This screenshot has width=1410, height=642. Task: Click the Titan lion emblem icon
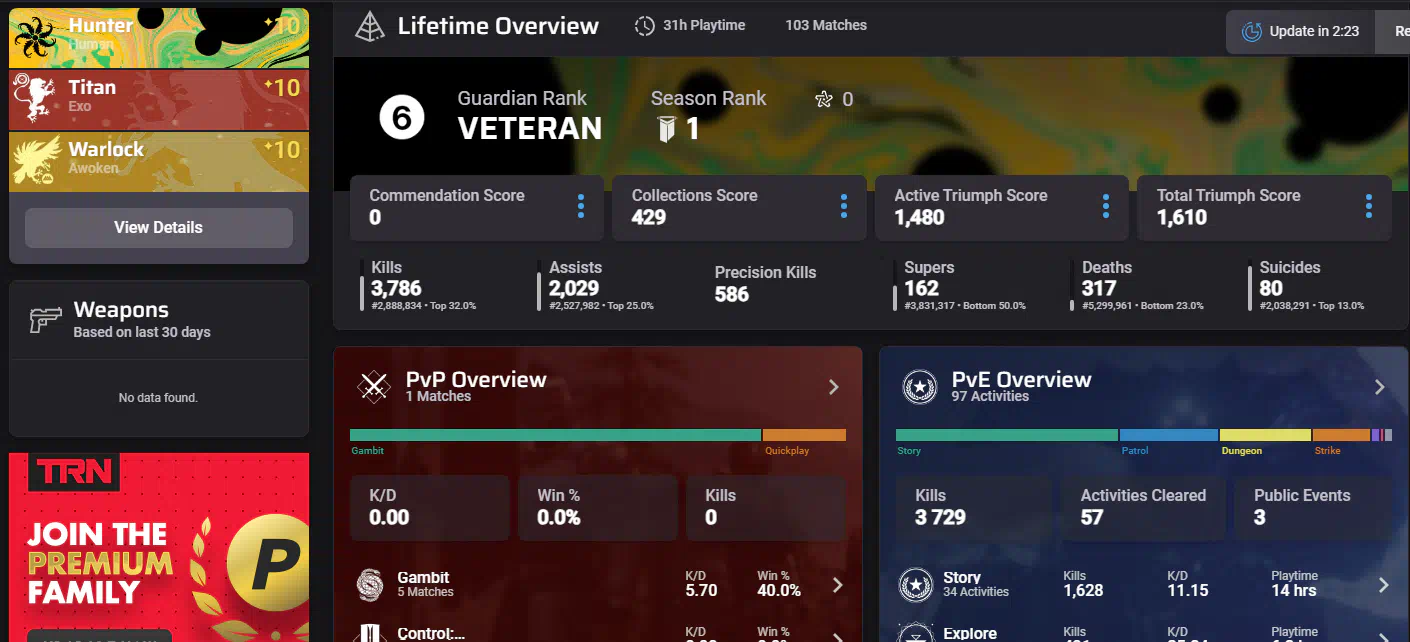click(36, 98)
